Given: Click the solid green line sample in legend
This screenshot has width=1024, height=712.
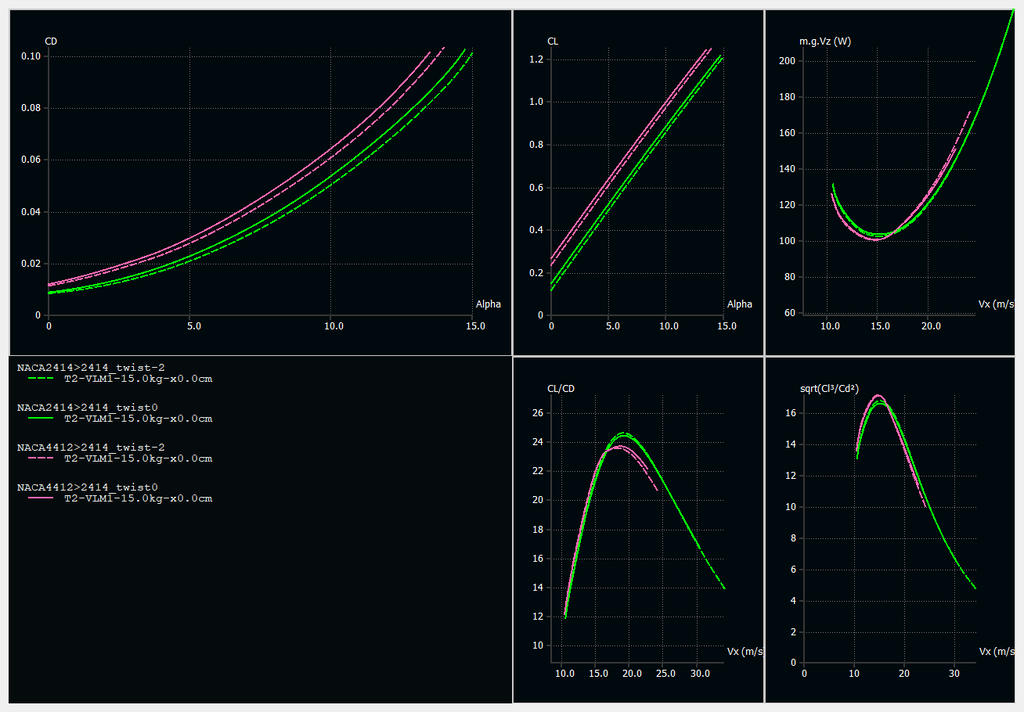Looking at the screenshot, I should pyautogui.click(x=40, y=419).
